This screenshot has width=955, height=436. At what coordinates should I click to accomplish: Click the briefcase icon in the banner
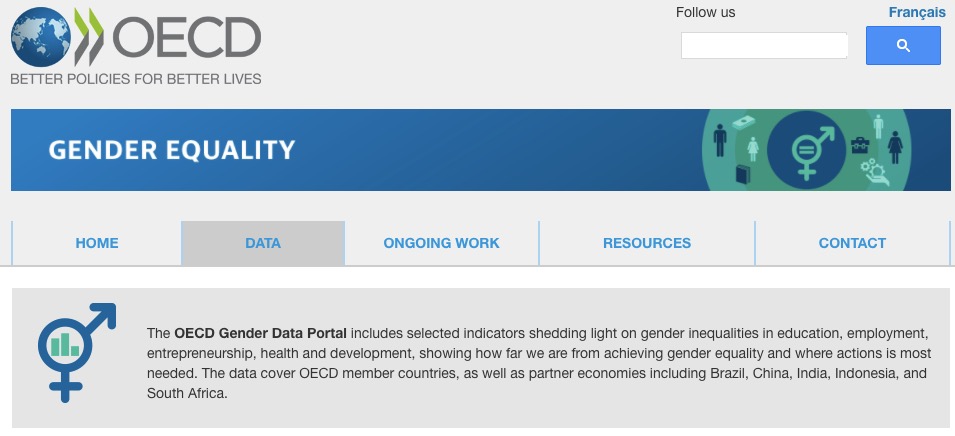point(860,146)
